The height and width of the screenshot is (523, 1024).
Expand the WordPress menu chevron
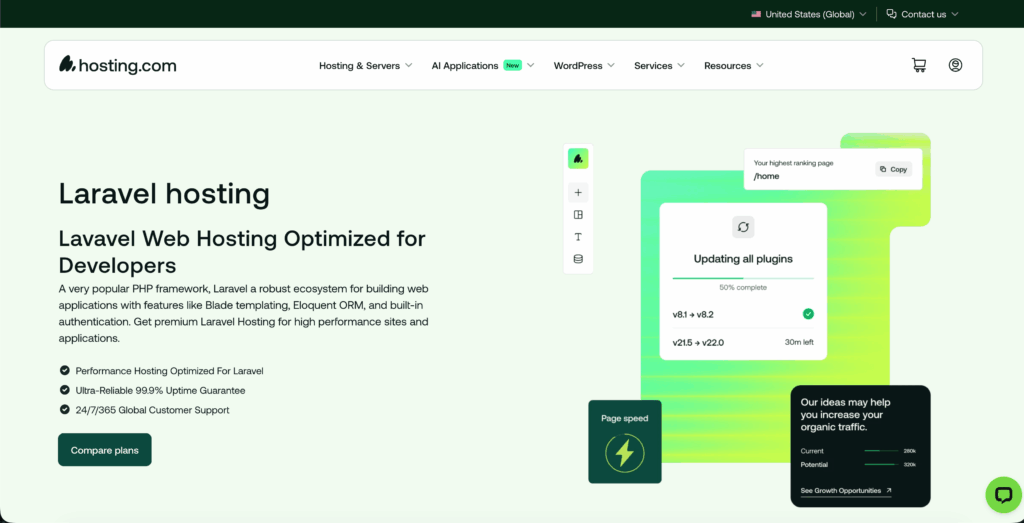coord(611,65)
